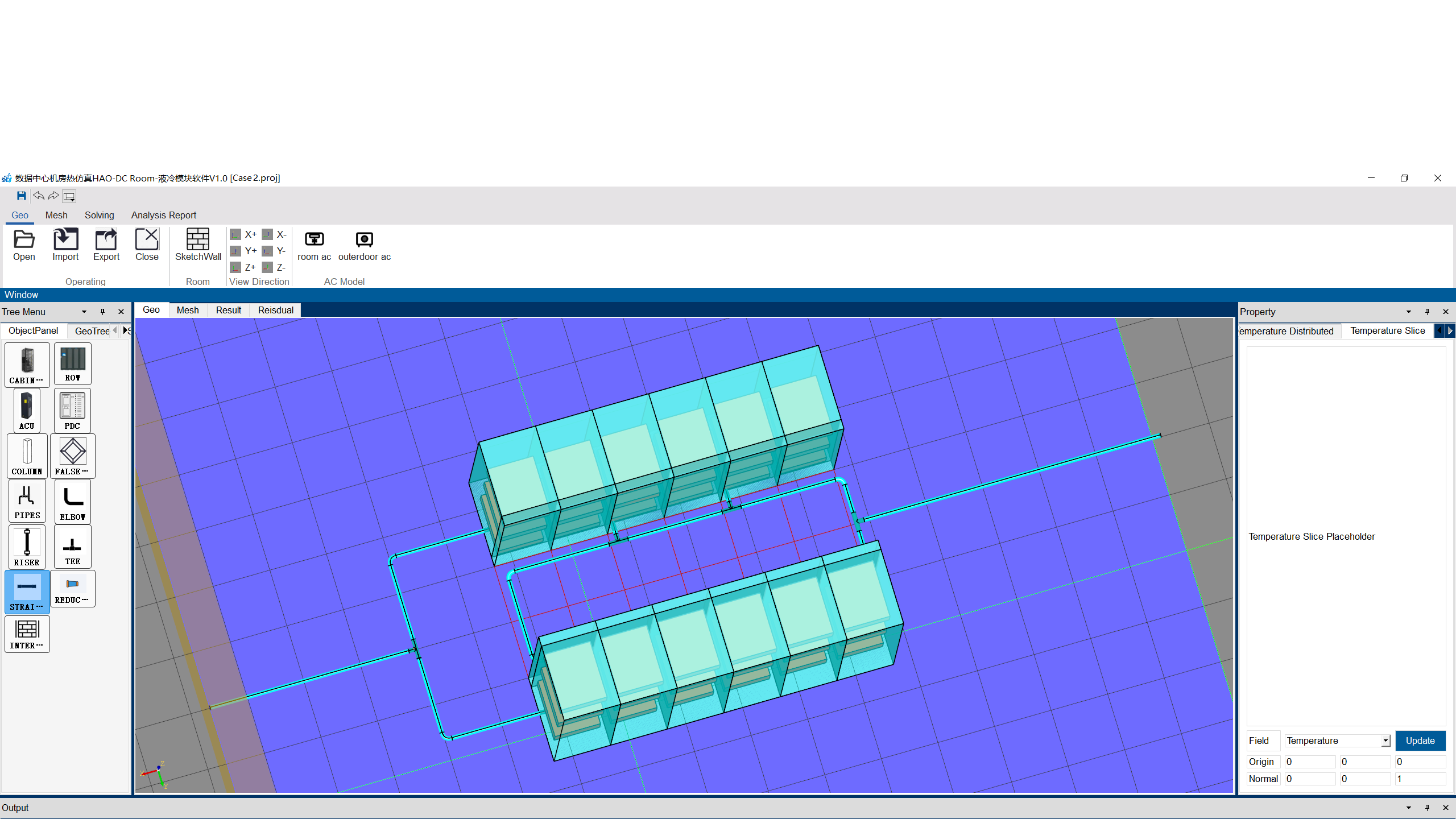Set view direction to X-
Viewport: 1456px width, 819px height.
tap(275, 234)
